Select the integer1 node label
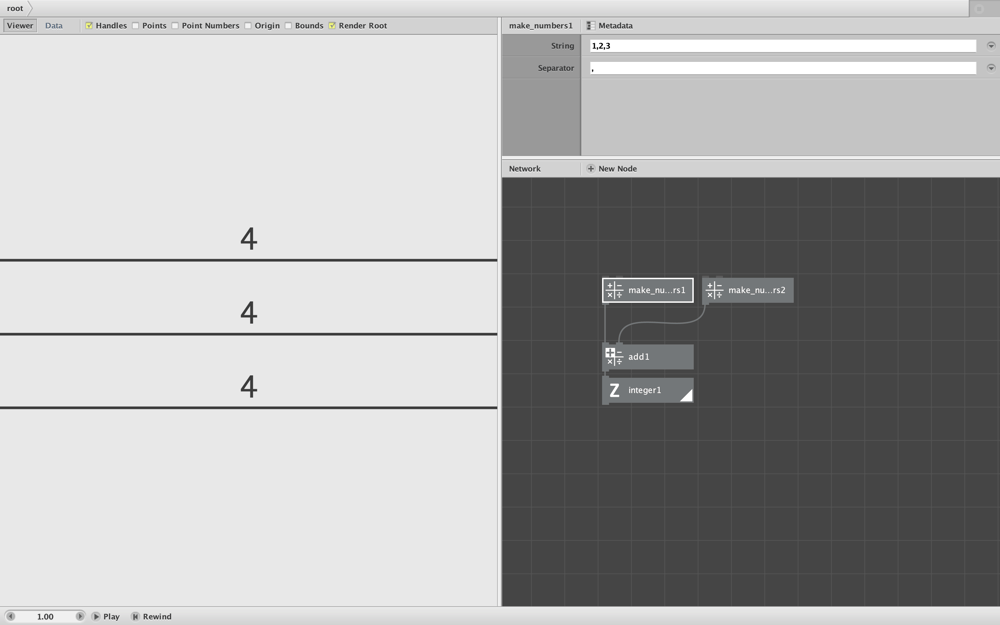This screenshot has width=1000, height=625. click(x=644, y=390)
